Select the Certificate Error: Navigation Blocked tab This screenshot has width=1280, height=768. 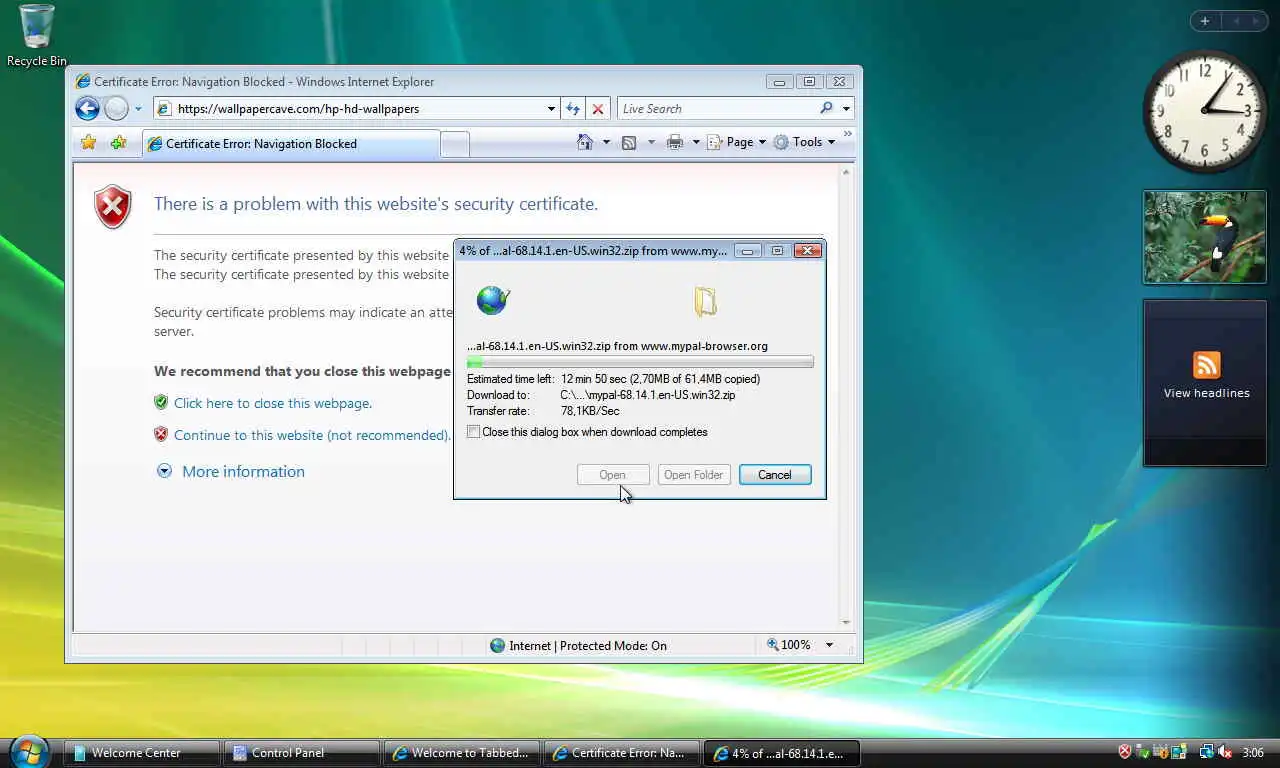[291, 143]
